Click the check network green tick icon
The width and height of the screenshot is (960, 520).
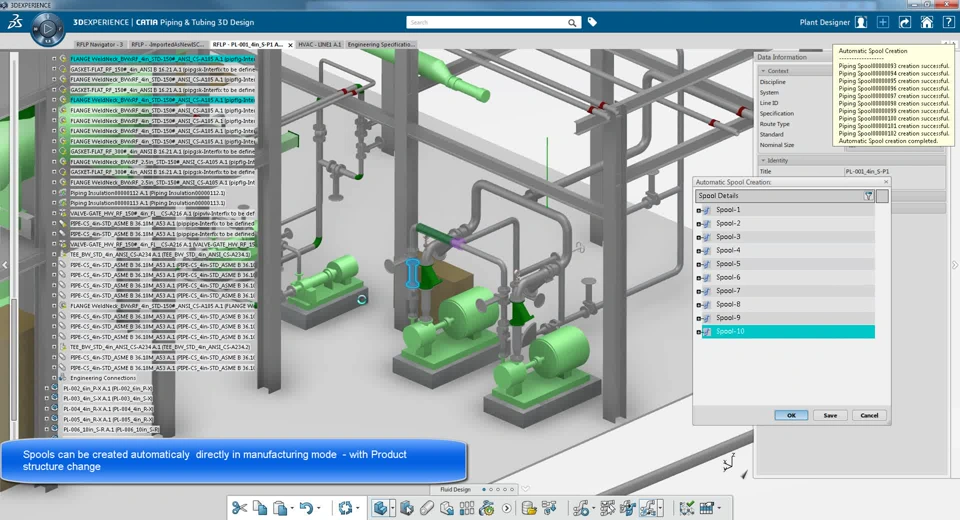pyautogui.click(x=687, y=508)
